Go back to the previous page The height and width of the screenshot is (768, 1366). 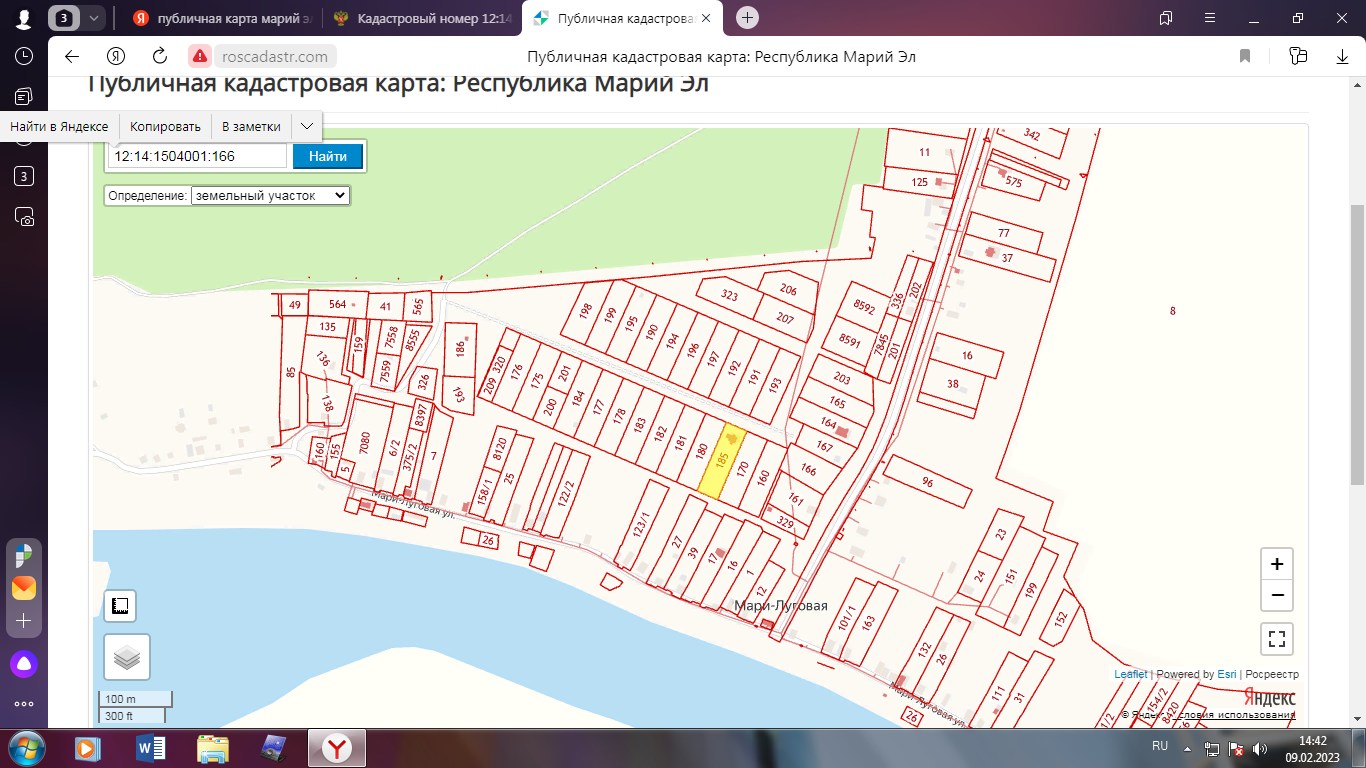pos(71,57)
